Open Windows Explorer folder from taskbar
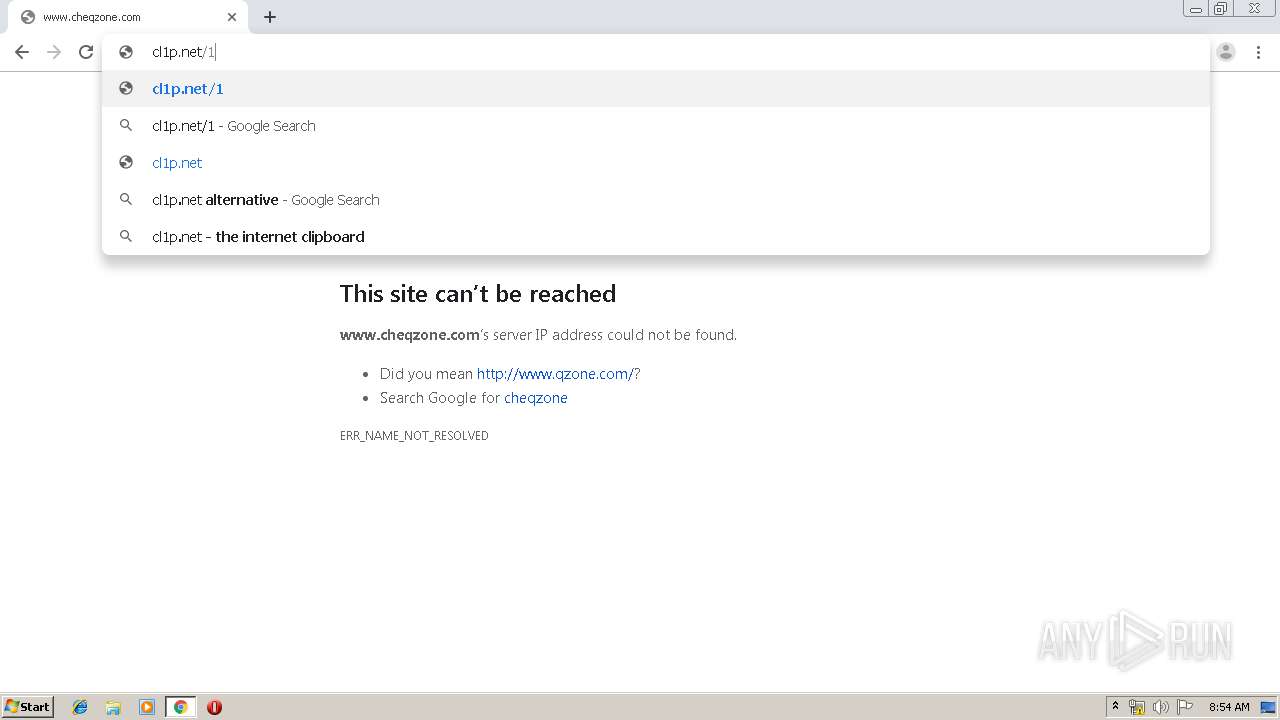The width and height of the screenshot is (1280, 720). tap(113, 707)
